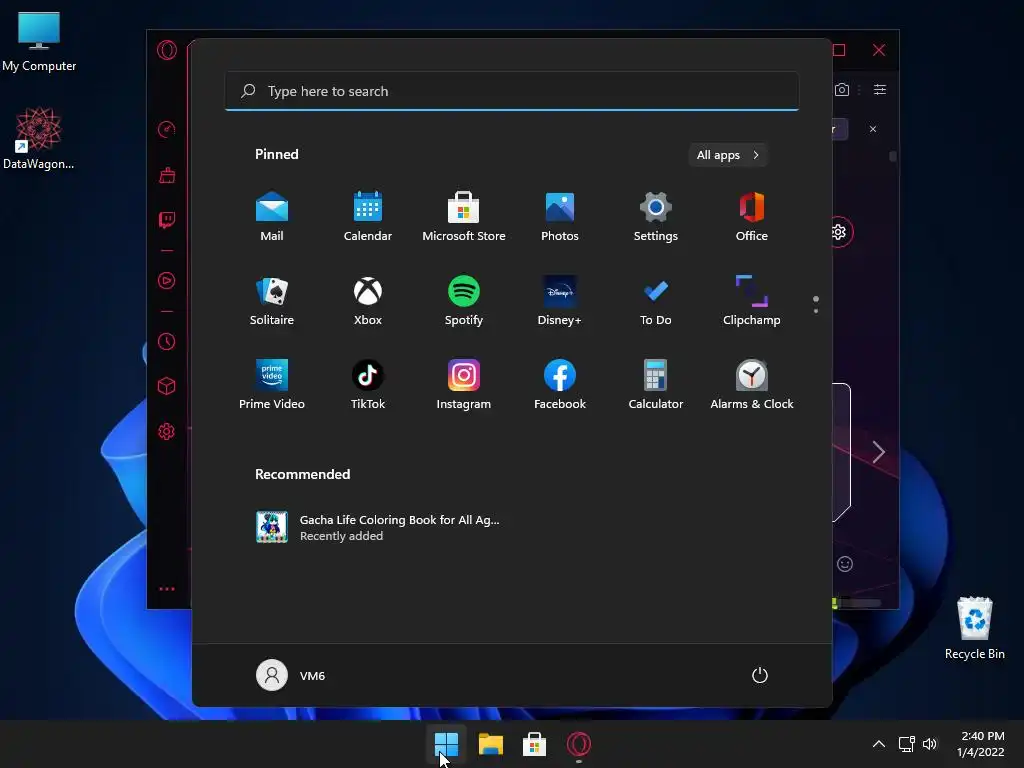Open network status tray icon
Image resolution: width=1024 pixels, height=768 pixels.
pyautogui.click(x=906, y=744)
